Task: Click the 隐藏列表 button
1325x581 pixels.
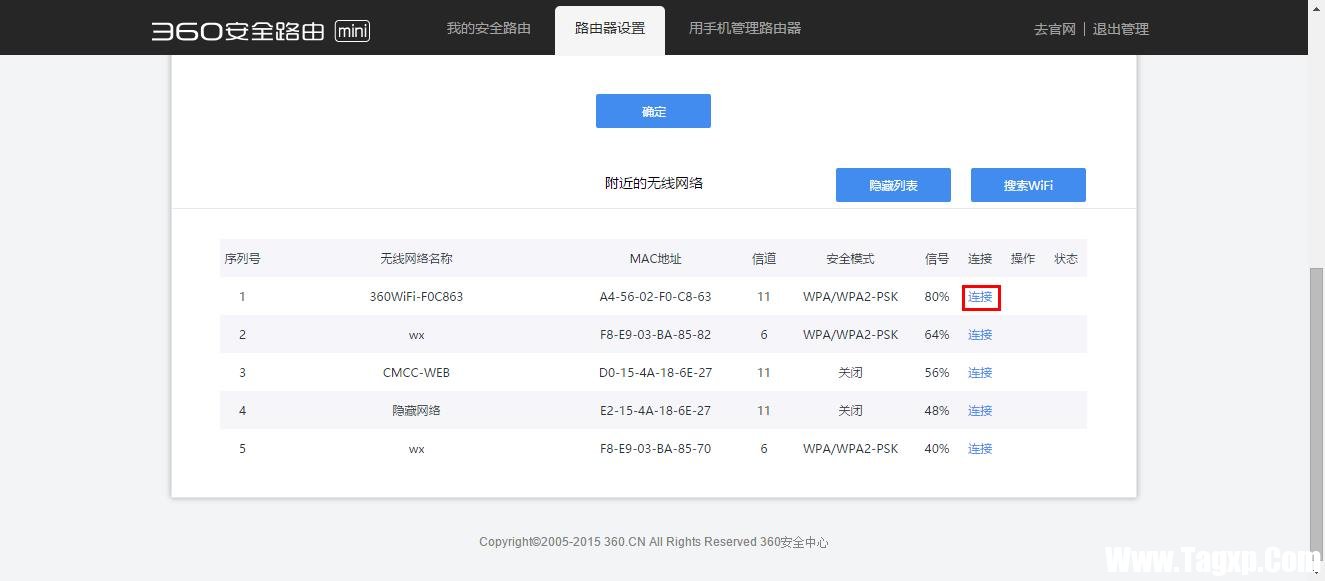Action: 893,185
